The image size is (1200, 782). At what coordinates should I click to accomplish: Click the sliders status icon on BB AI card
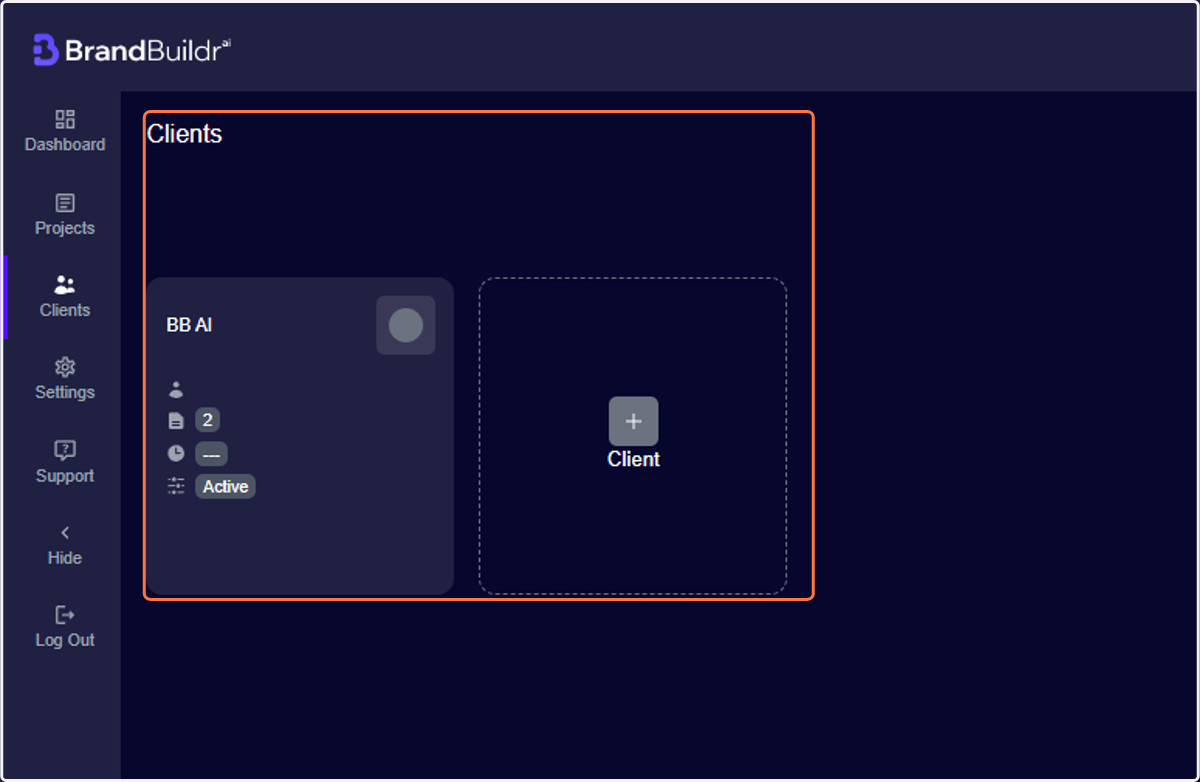(x=176, y=486)
